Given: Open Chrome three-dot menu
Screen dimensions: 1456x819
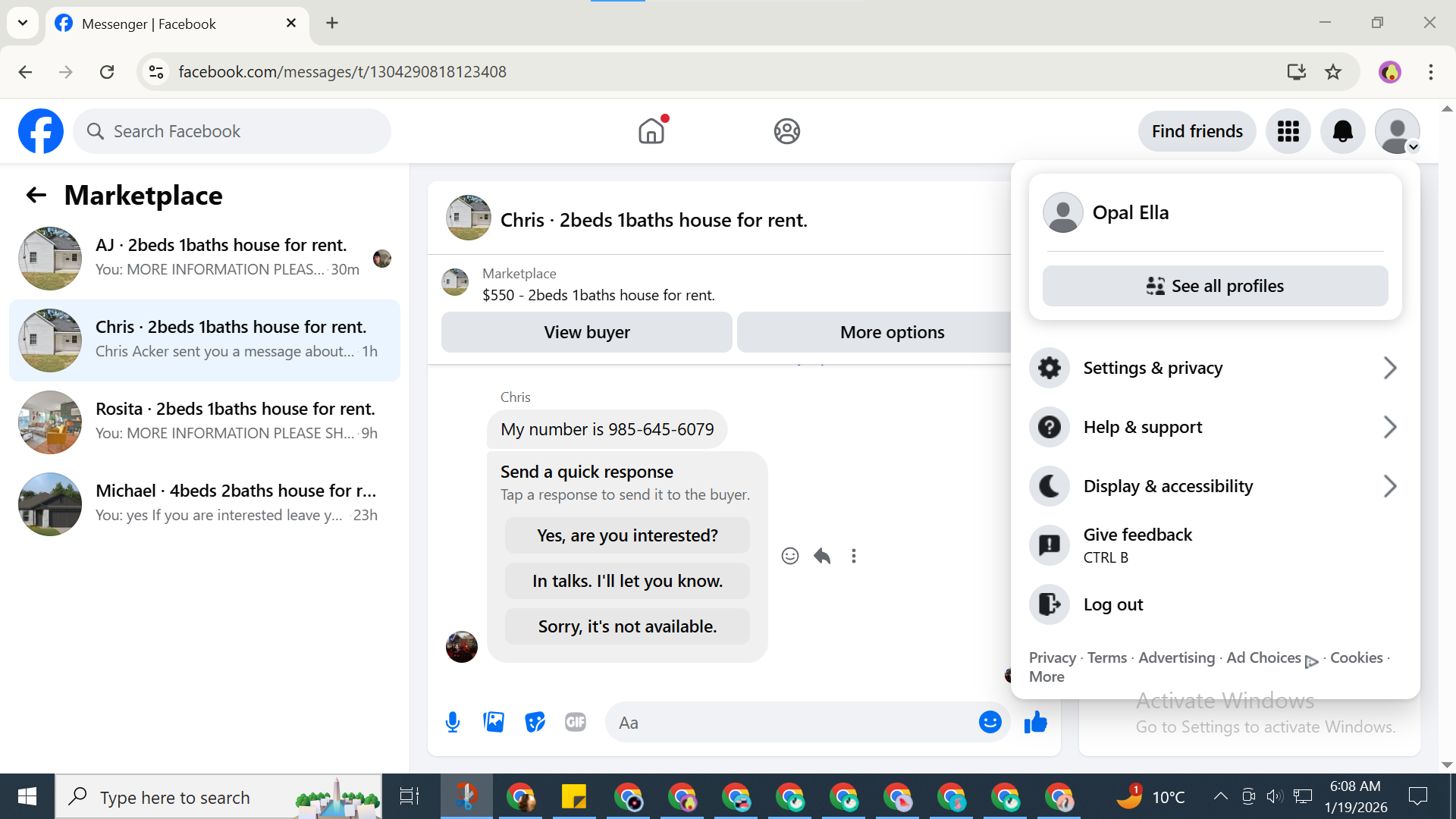Looking at the screenshot, I should click(x=1431, y=72).
